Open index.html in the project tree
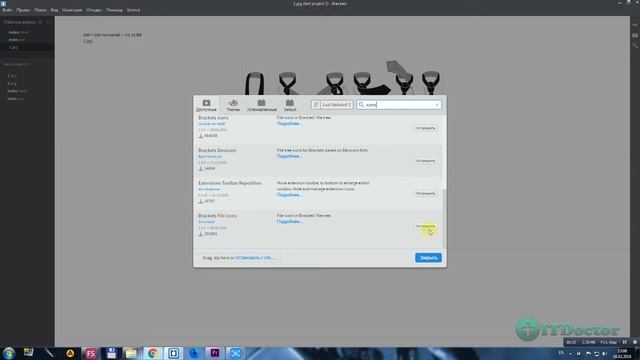The image size is (640, 360). click(x=17, y=91)
